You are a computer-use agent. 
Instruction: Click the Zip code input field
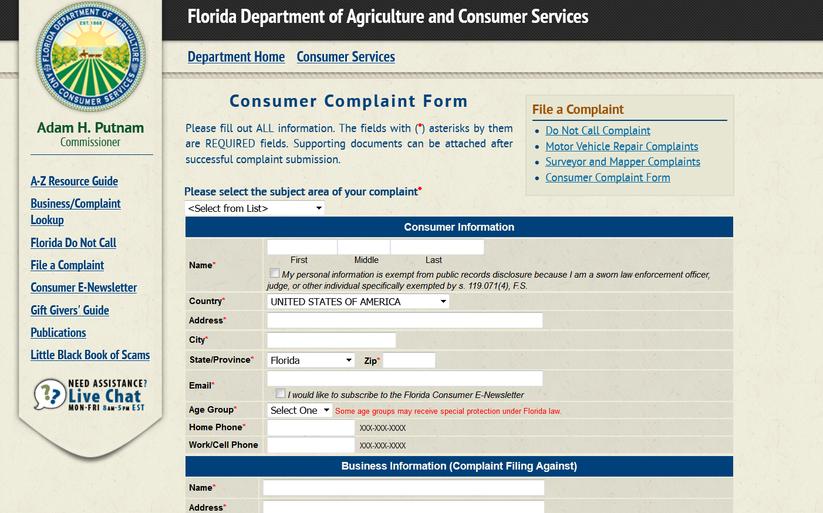[409, 360]
